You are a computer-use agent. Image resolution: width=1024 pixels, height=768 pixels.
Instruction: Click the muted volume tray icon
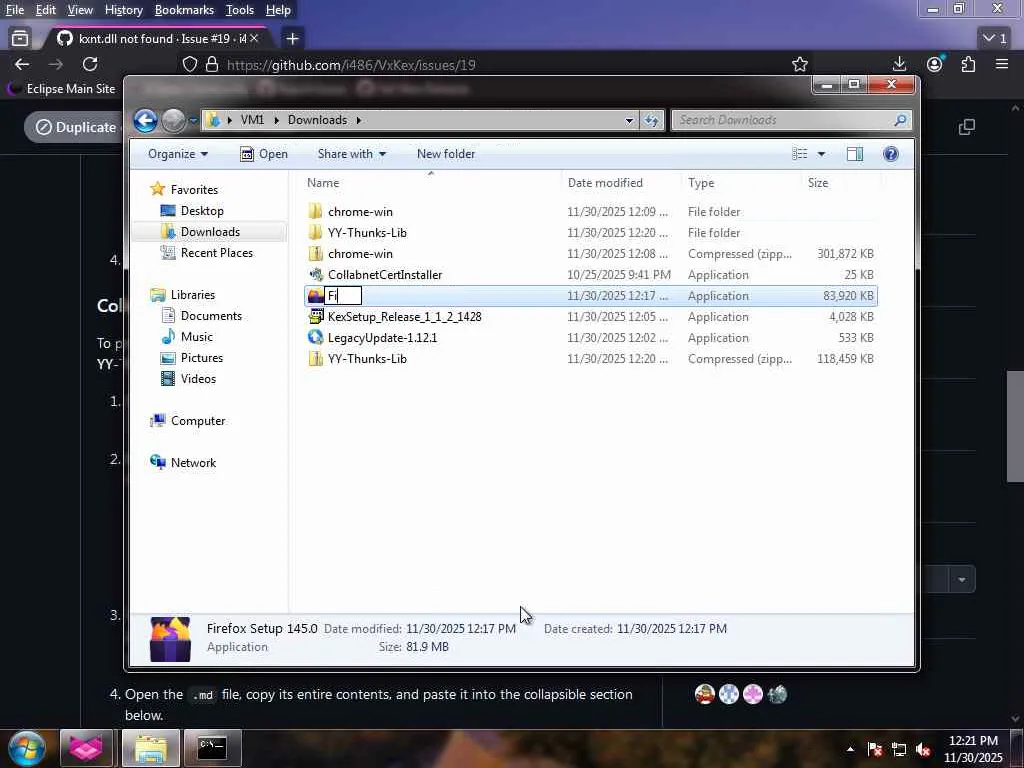pyautogui.click(x=923, y=750)
